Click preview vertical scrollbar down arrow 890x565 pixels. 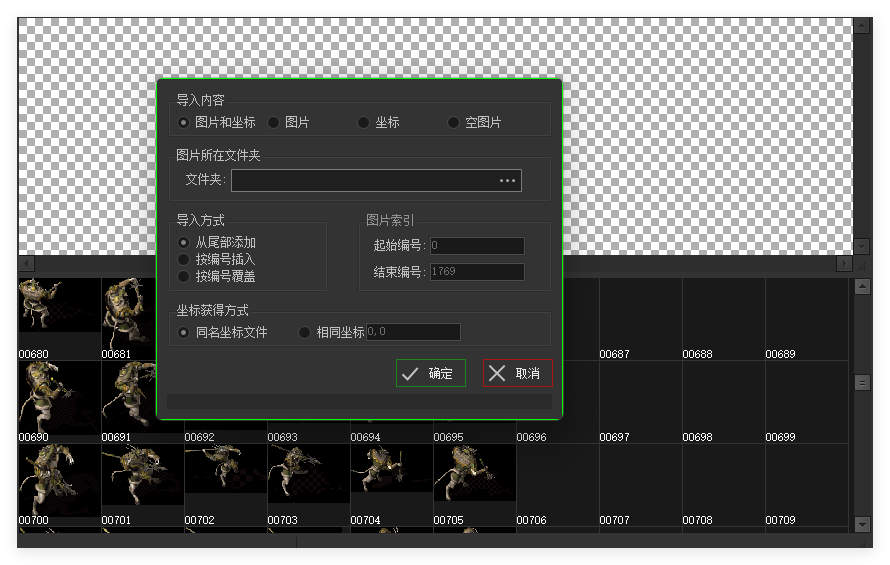(x=862, y=246)
